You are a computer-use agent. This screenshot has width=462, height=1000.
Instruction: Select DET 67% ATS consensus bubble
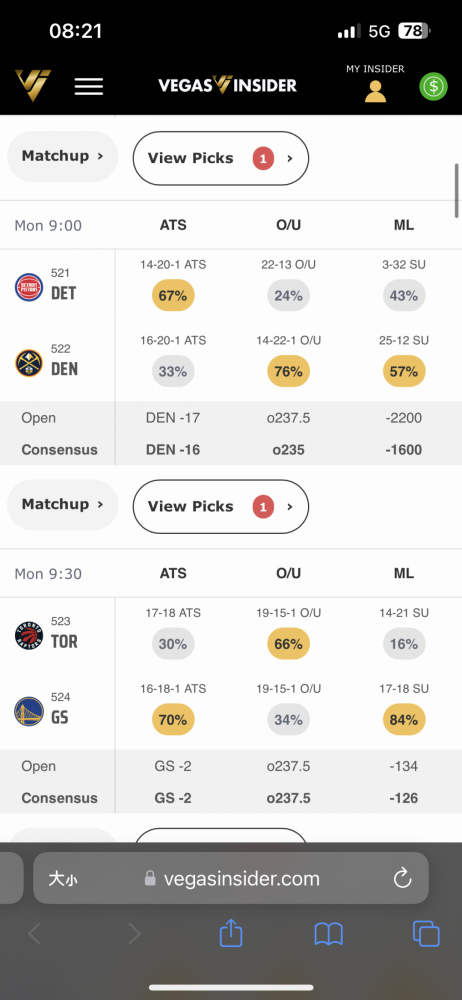(173, 296)
